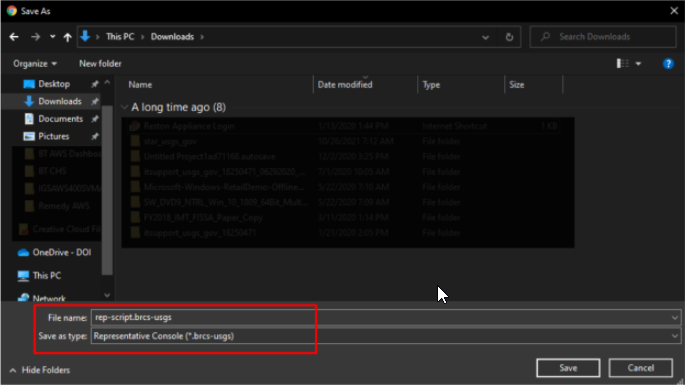Click the pin icon beside Documents

point(94,119)
